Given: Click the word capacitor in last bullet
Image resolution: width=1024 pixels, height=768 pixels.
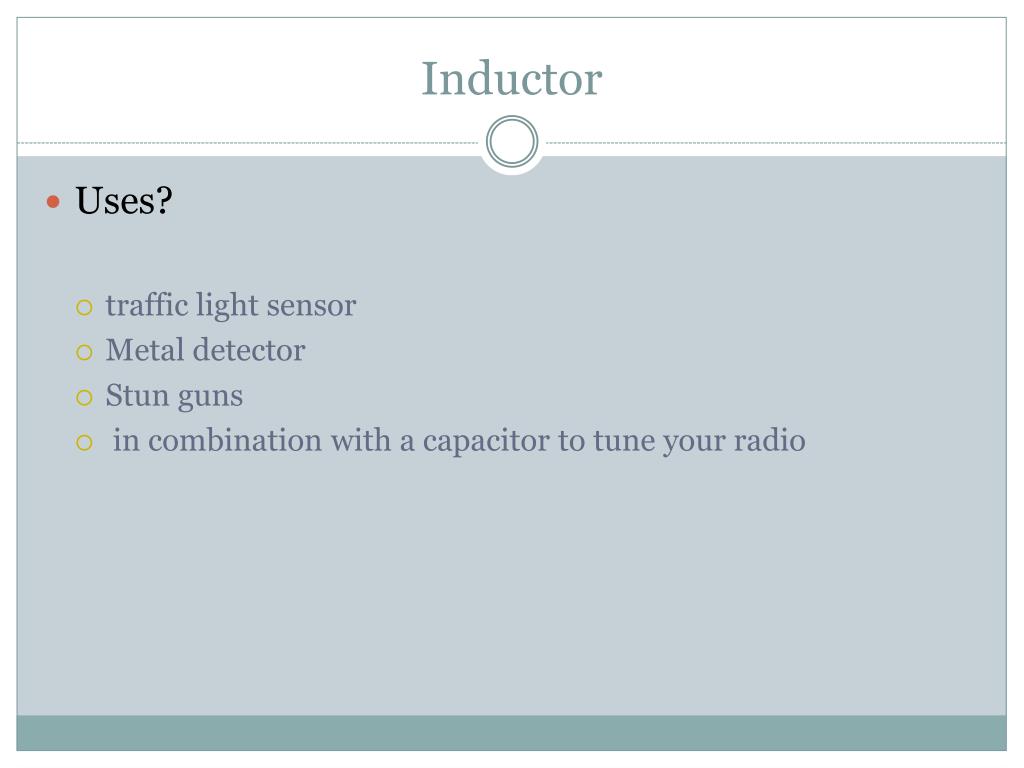Looking at the screenshot, I should point(486,442).
